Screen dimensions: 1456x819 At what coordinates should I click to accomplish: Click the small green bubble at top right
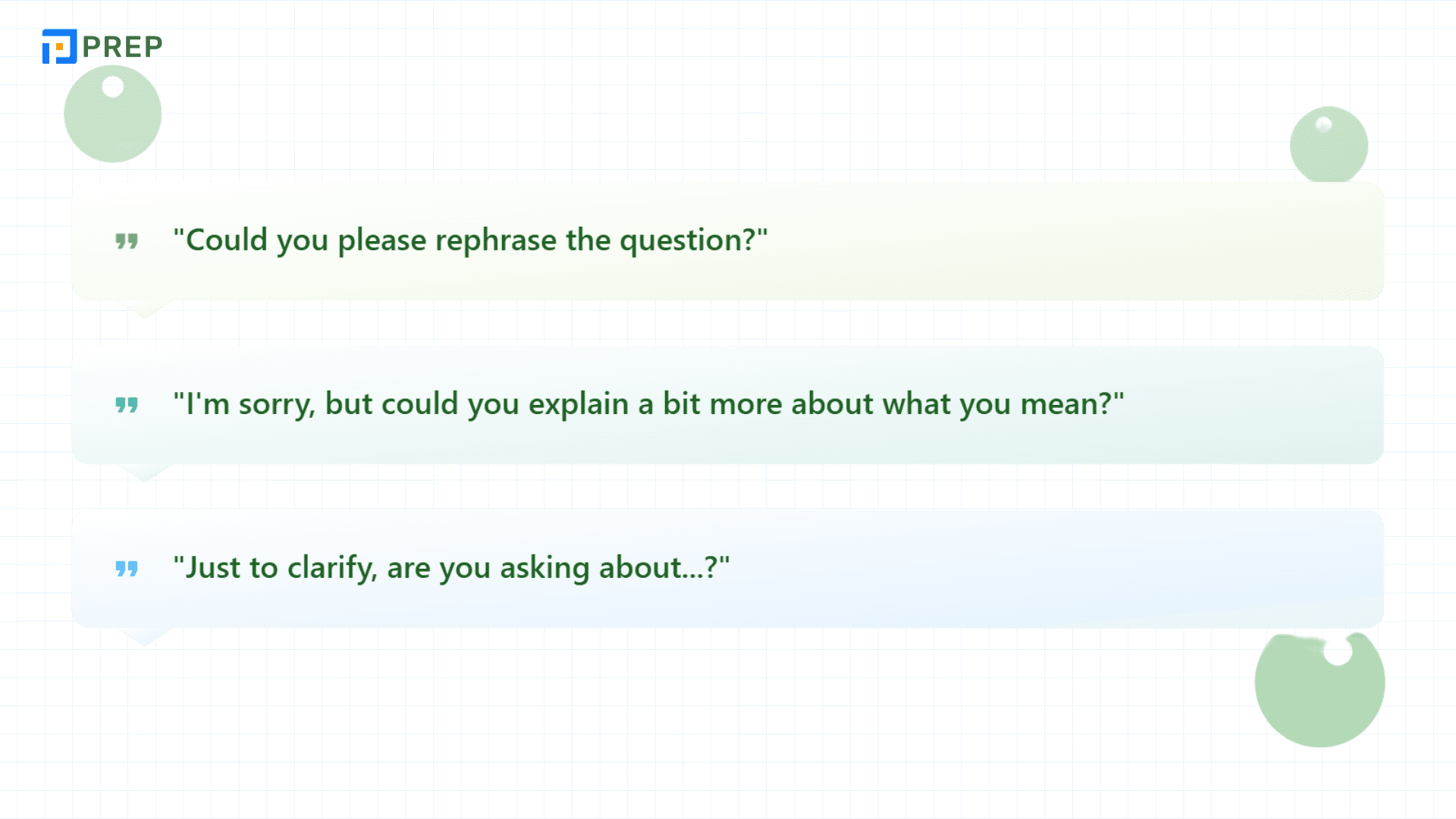click(1329, 145)
